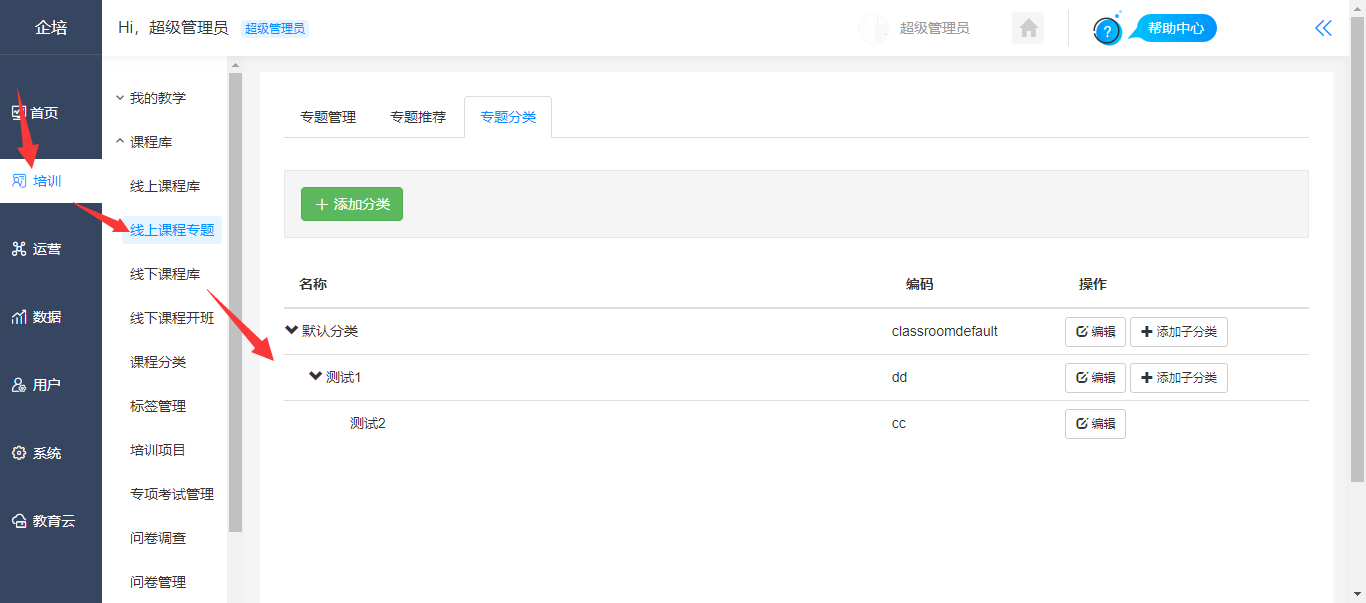Viewport: 1366px width, 603px height.
Task: Open 标签管理
Action: coord(158,406)
